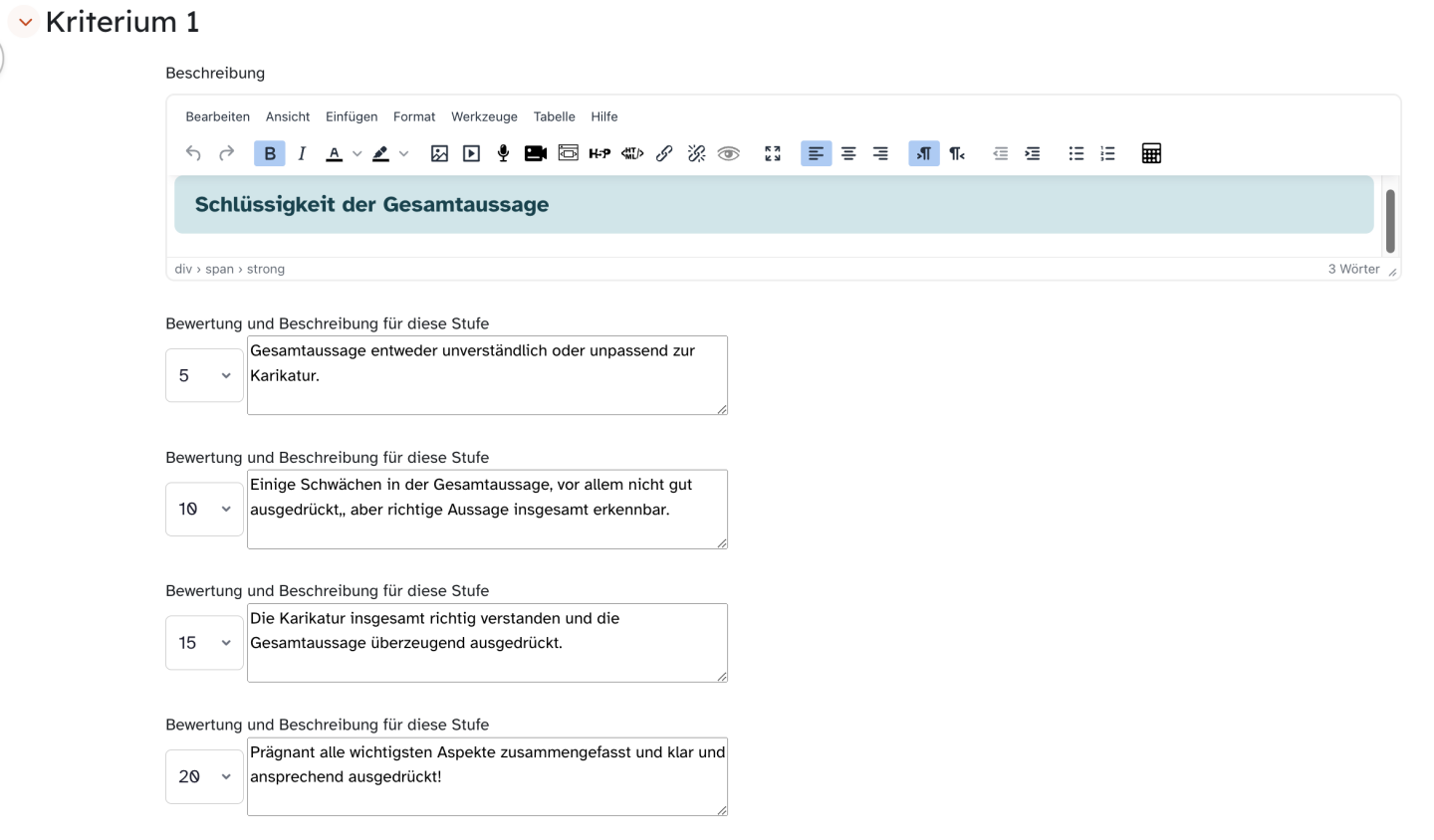Open text color dropdown arrow
Viewport: 1434px width, 840px height.
click(x=357, y=153)
